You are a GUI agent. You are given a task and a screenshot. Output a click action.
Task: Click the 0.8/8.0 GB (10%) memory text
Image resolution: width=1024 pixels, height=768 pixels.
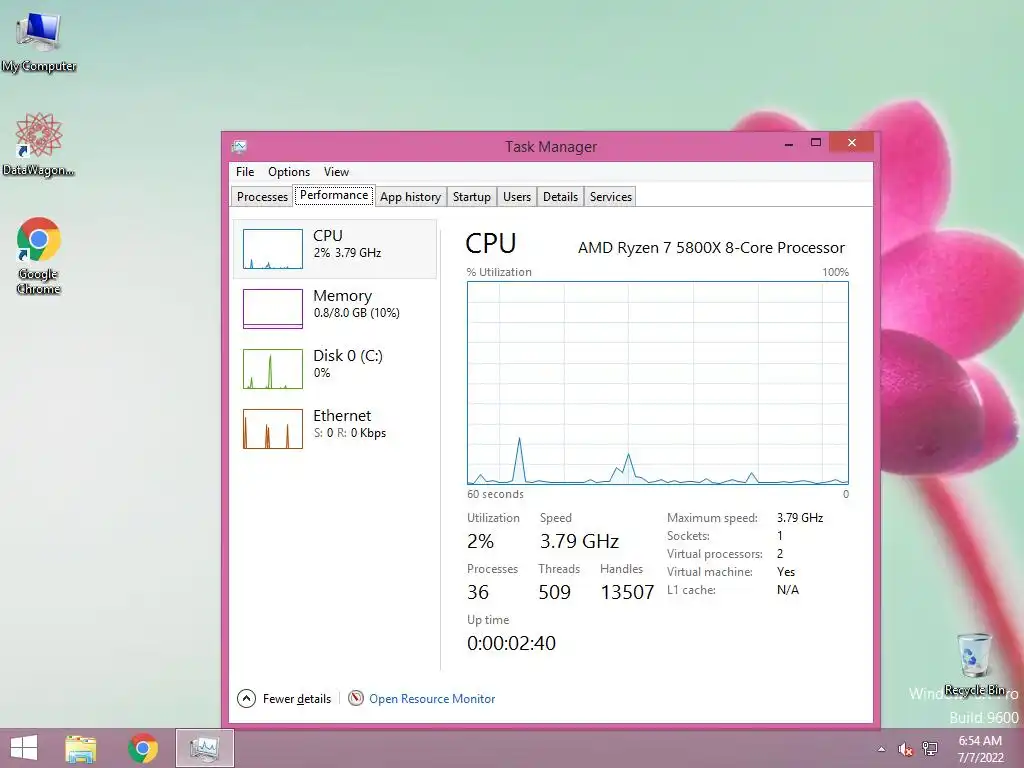[x=357, y=313]
